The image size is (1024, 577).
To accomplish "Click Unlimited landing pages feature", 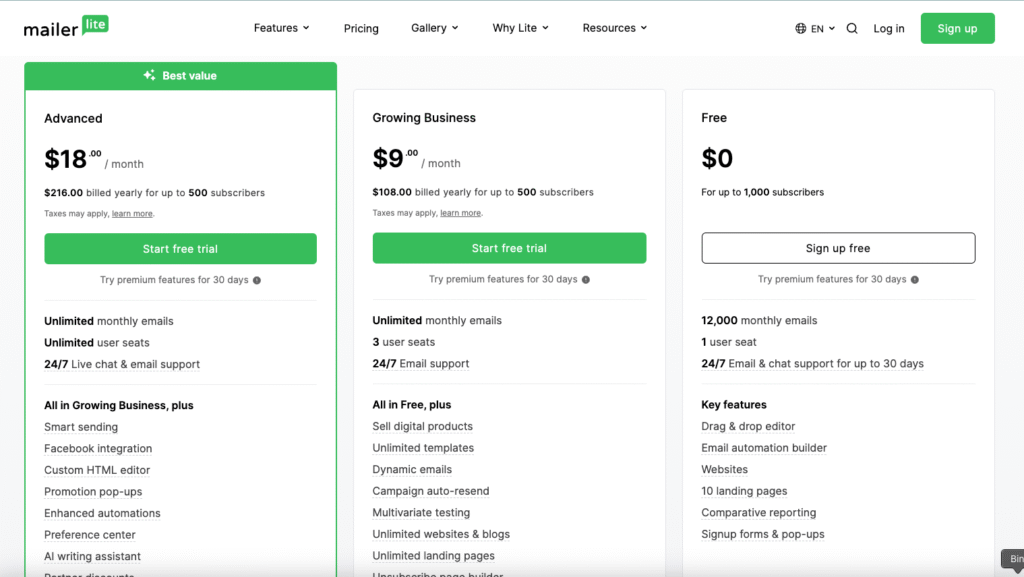I will tap(434, 555).
